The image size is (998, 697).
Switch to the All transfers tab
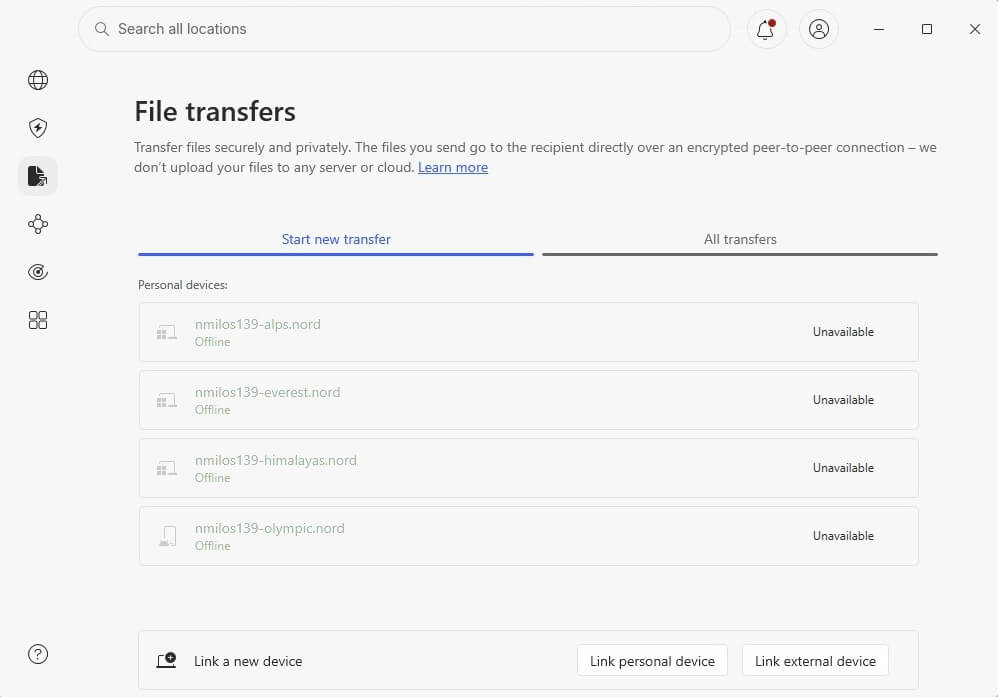740,240
